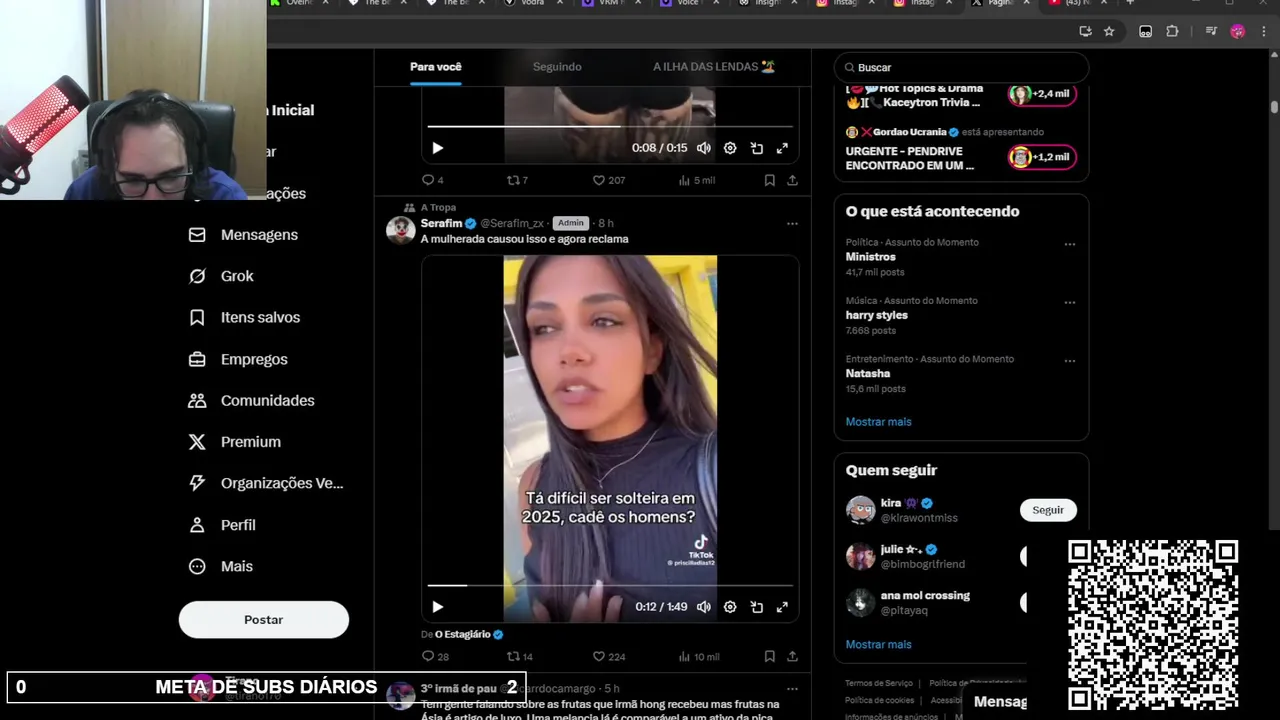The width and height of the screenshot is (1280, 720).
Task: Open settings gear on the 1:49 video
Action: click(x=730, y=607)
